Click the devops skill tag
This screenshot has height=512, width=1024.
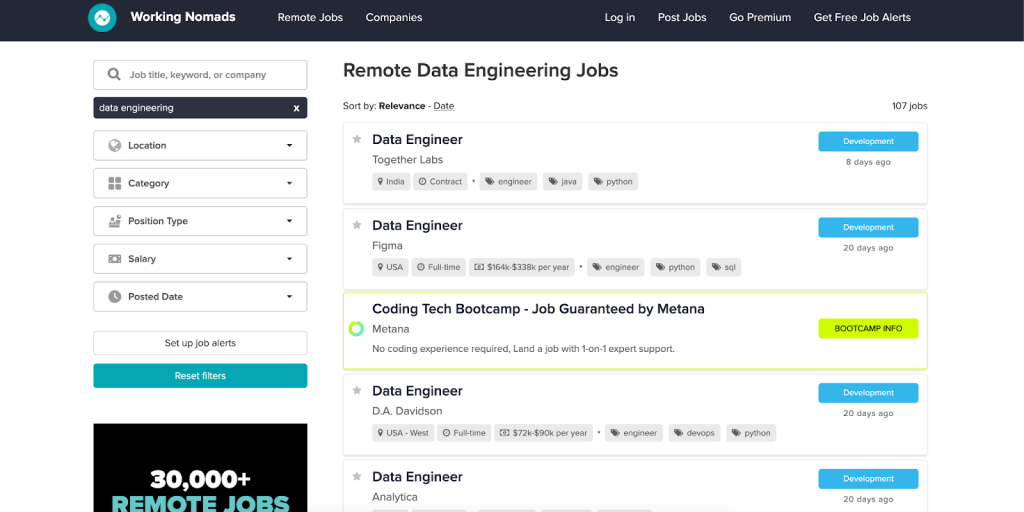click(x=694, y=432)
